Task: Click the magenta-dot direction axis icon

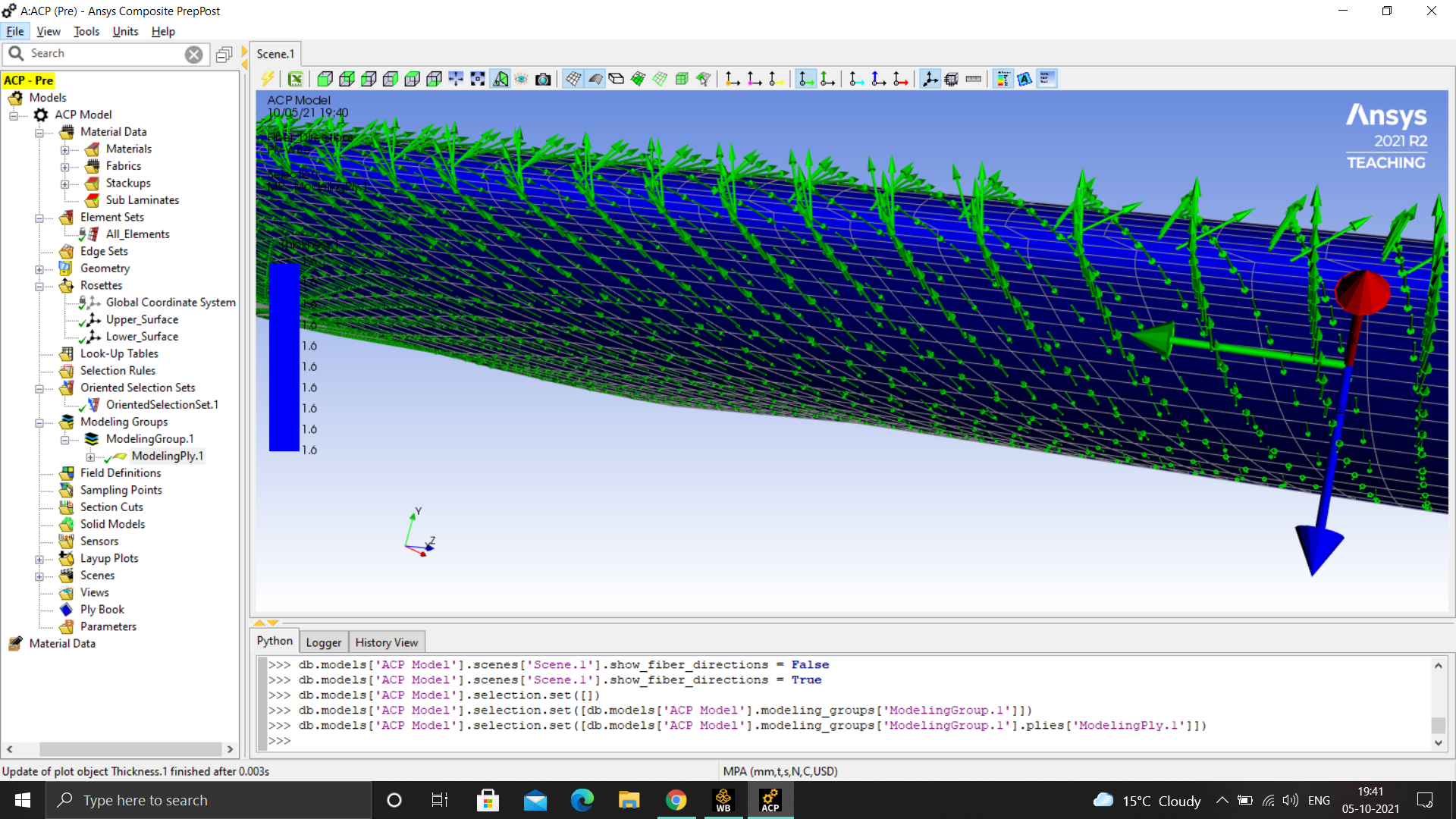Action: point(755,79)
